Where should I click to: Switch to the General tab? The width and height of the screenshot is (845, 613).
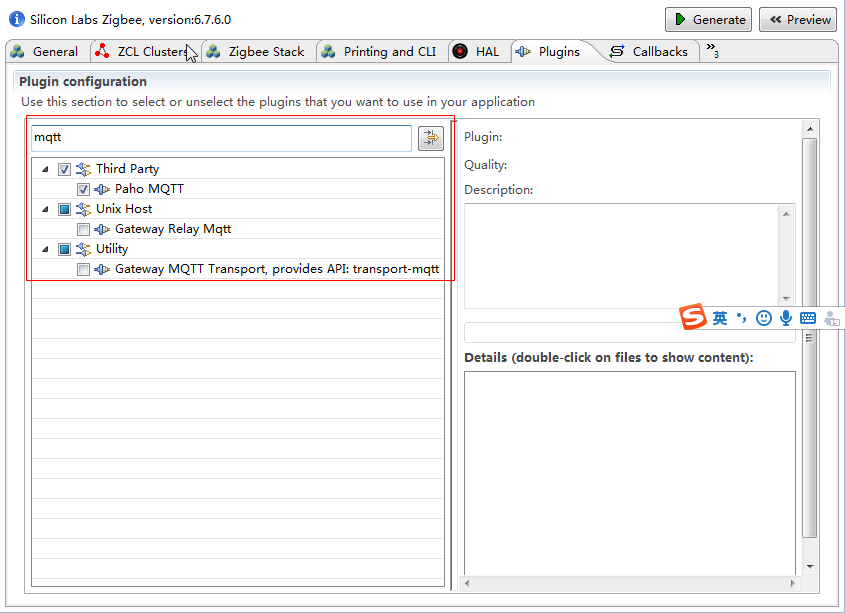[45, 52]
